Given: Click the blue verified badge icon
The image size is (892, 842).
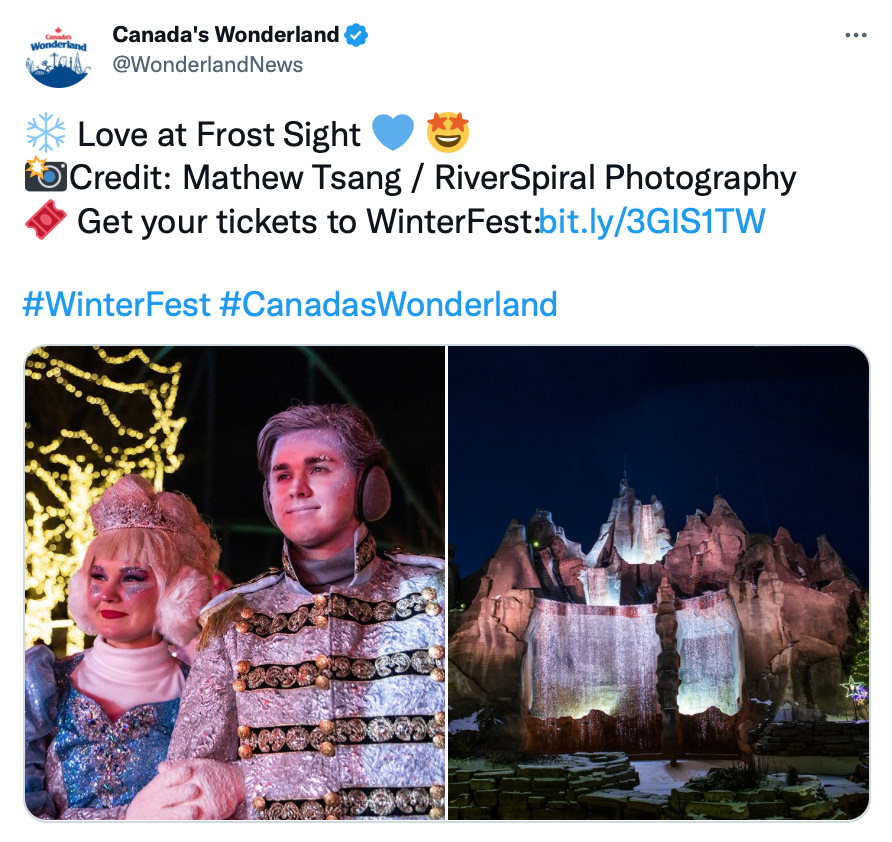Looking at the screenshot, I should 357,35.
